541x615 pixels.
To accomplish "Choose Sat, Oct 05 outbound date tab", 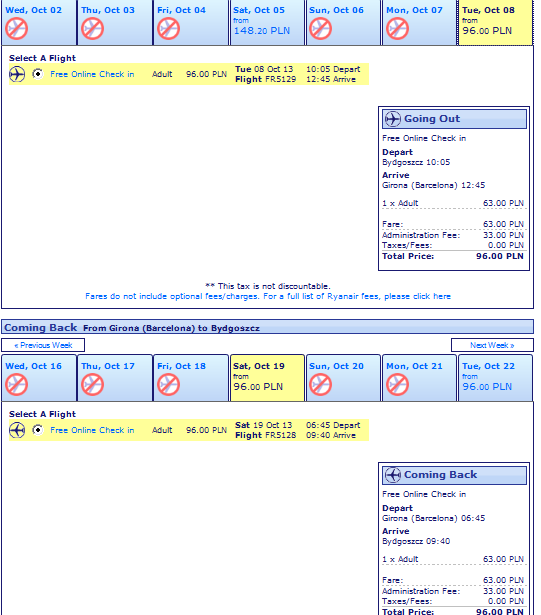I will (267, 22).
